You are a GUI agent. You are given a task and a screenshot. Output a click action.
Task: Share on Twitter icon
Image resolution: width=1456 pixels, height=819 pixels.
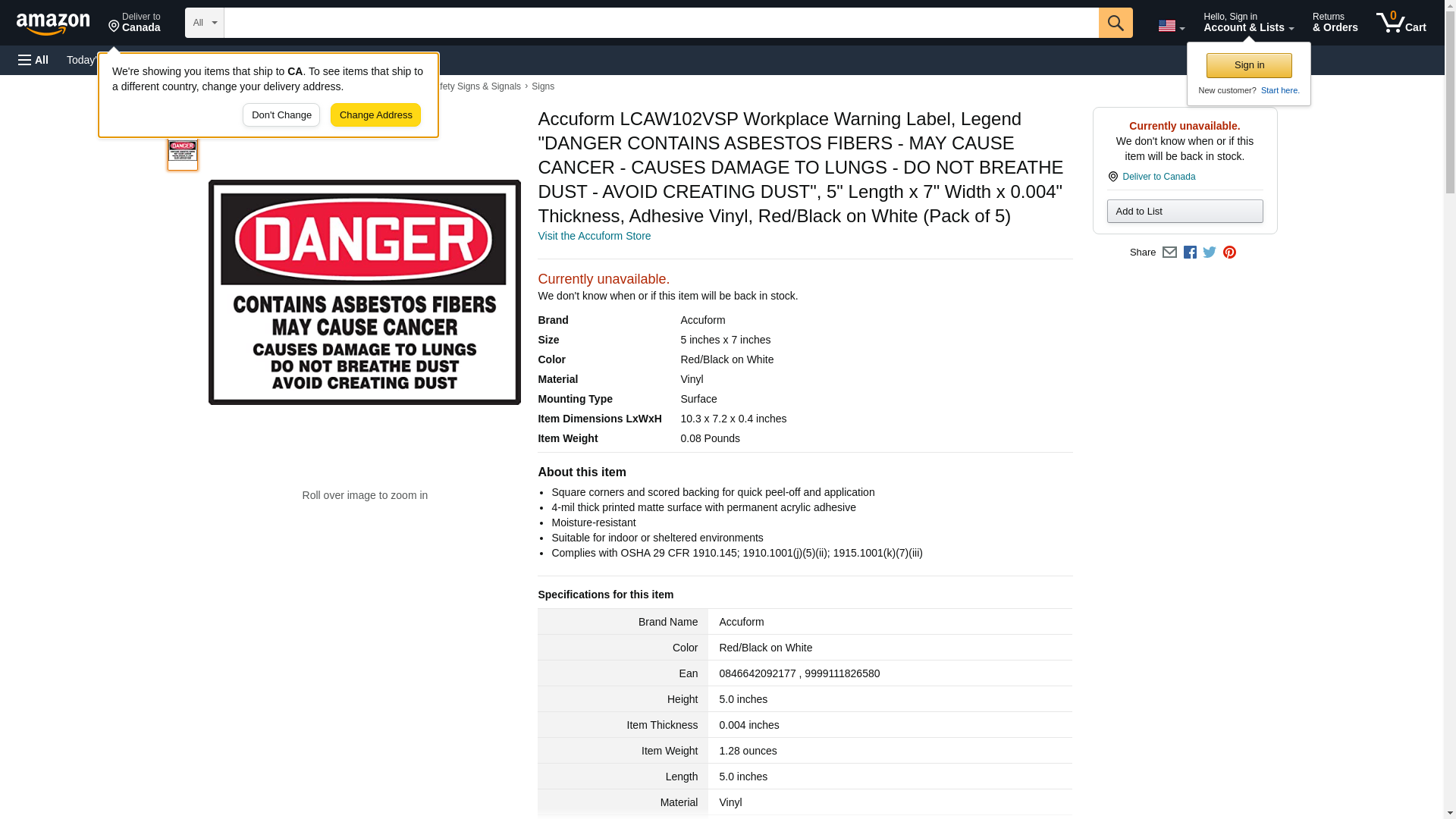(x=1210, y=253)
